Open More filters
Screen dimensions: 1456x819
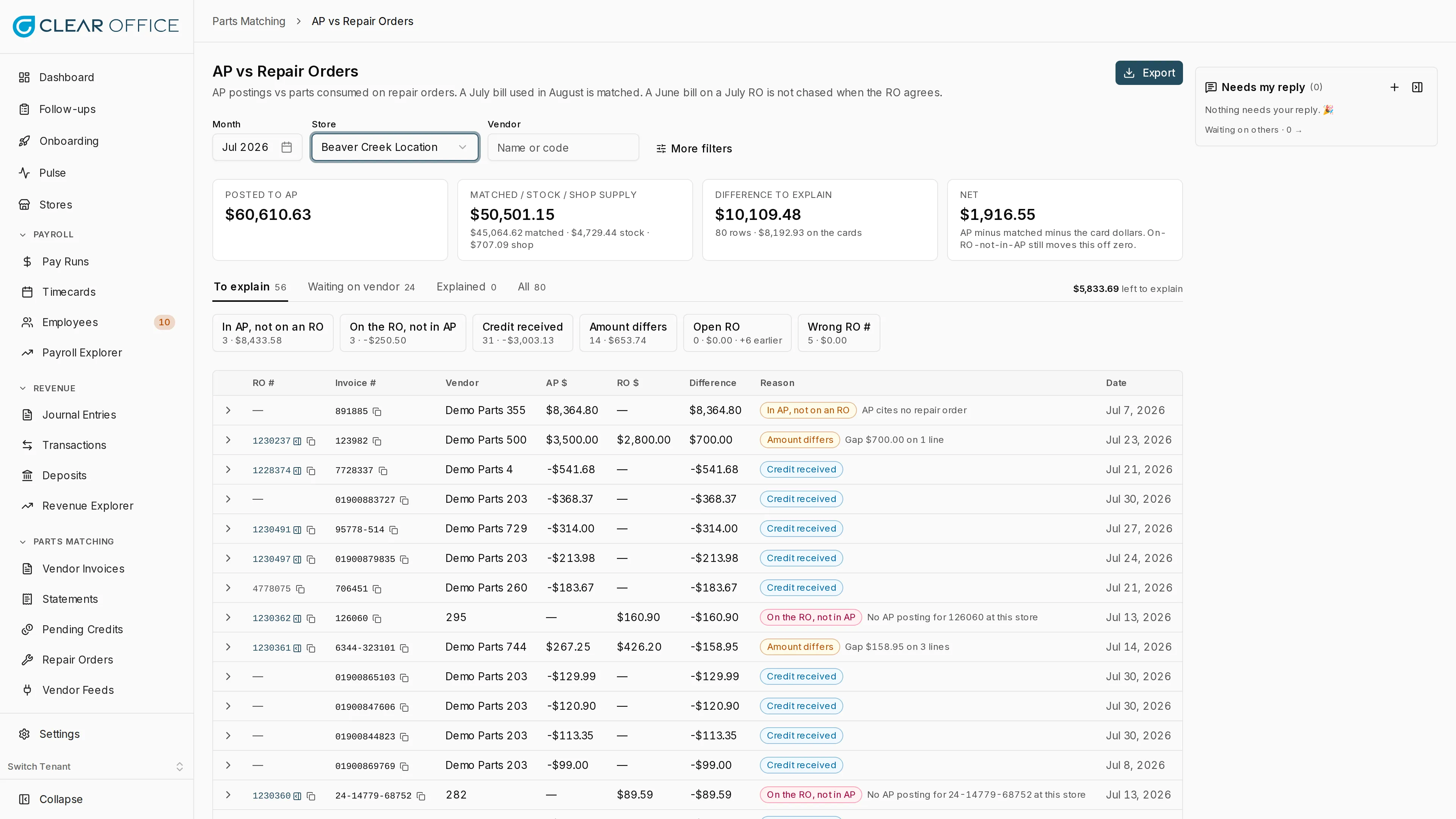694,149
